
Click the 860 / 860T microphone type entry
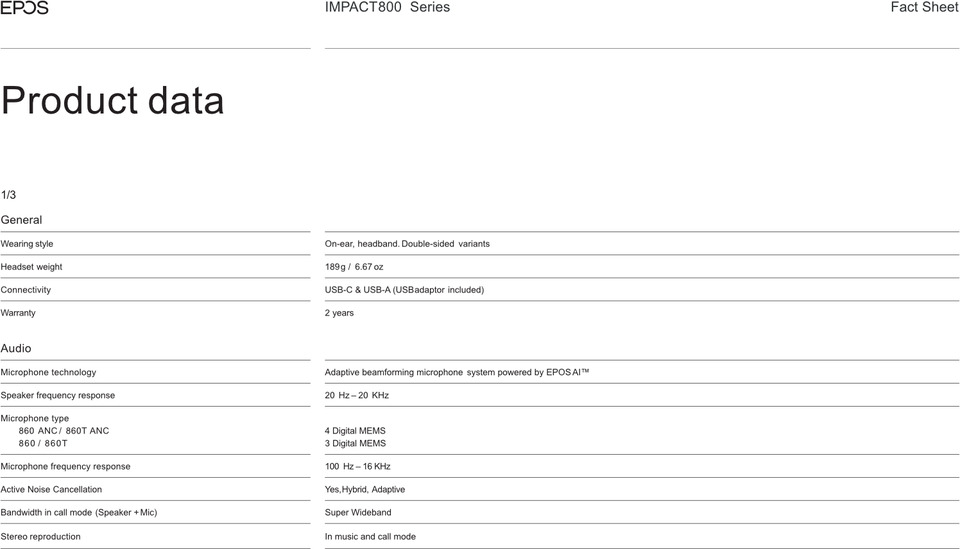coord(43,443)
